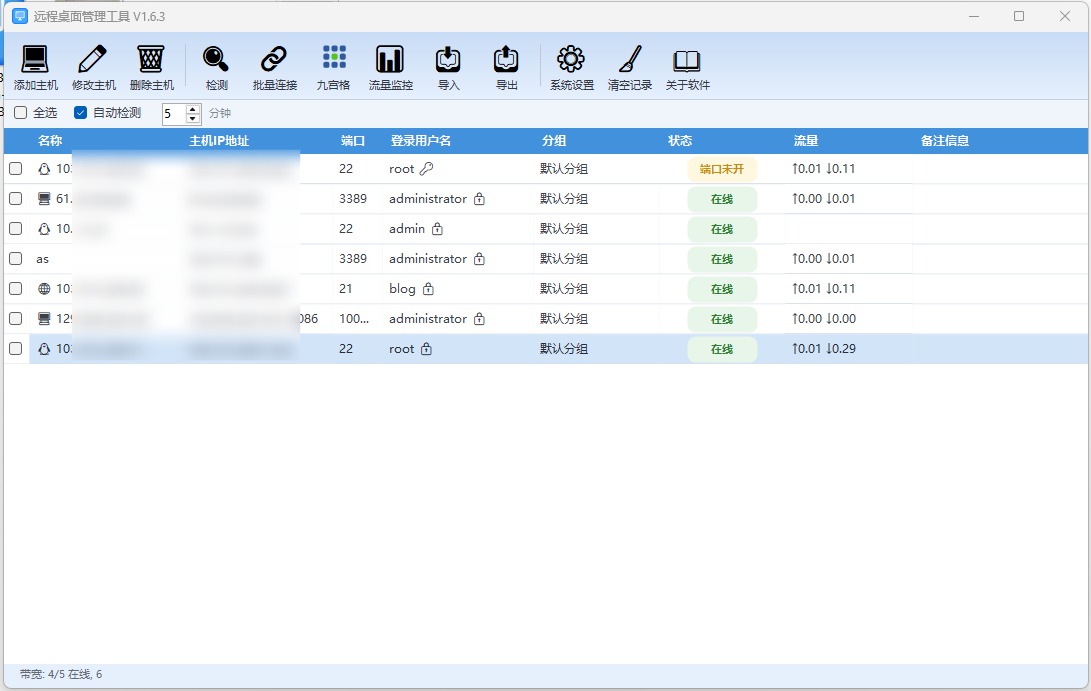Sort by the 端口 column header

(353, 141)
